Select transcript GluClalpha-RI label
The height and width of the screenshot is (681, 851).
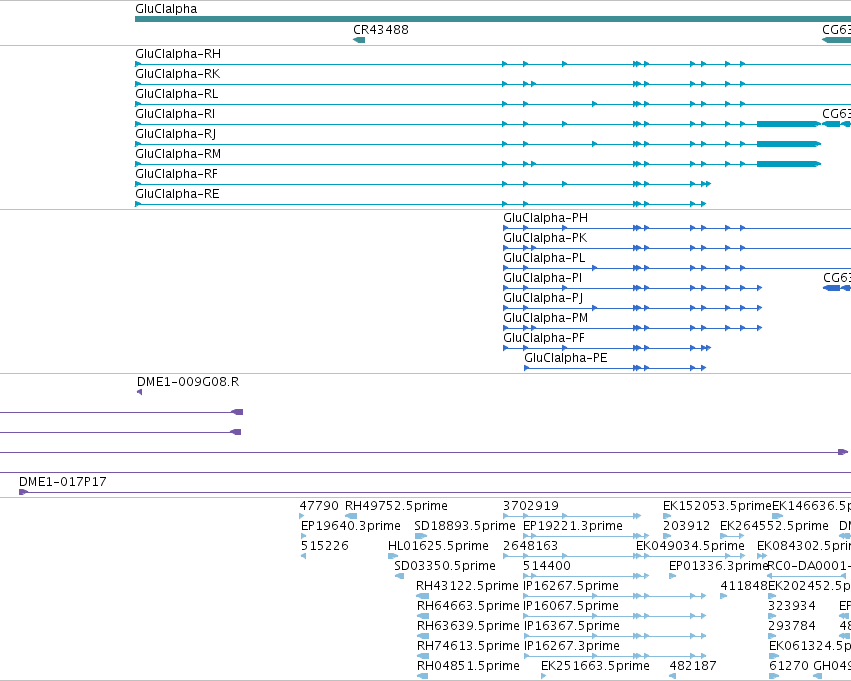click(x=175, y=114)
